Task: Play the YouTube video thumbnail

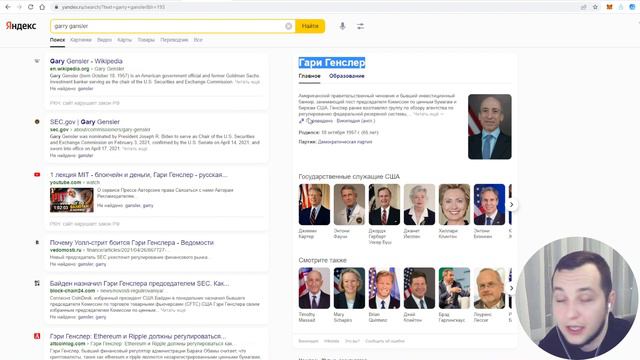Action: pyautogui.click(x=72, y=200)
